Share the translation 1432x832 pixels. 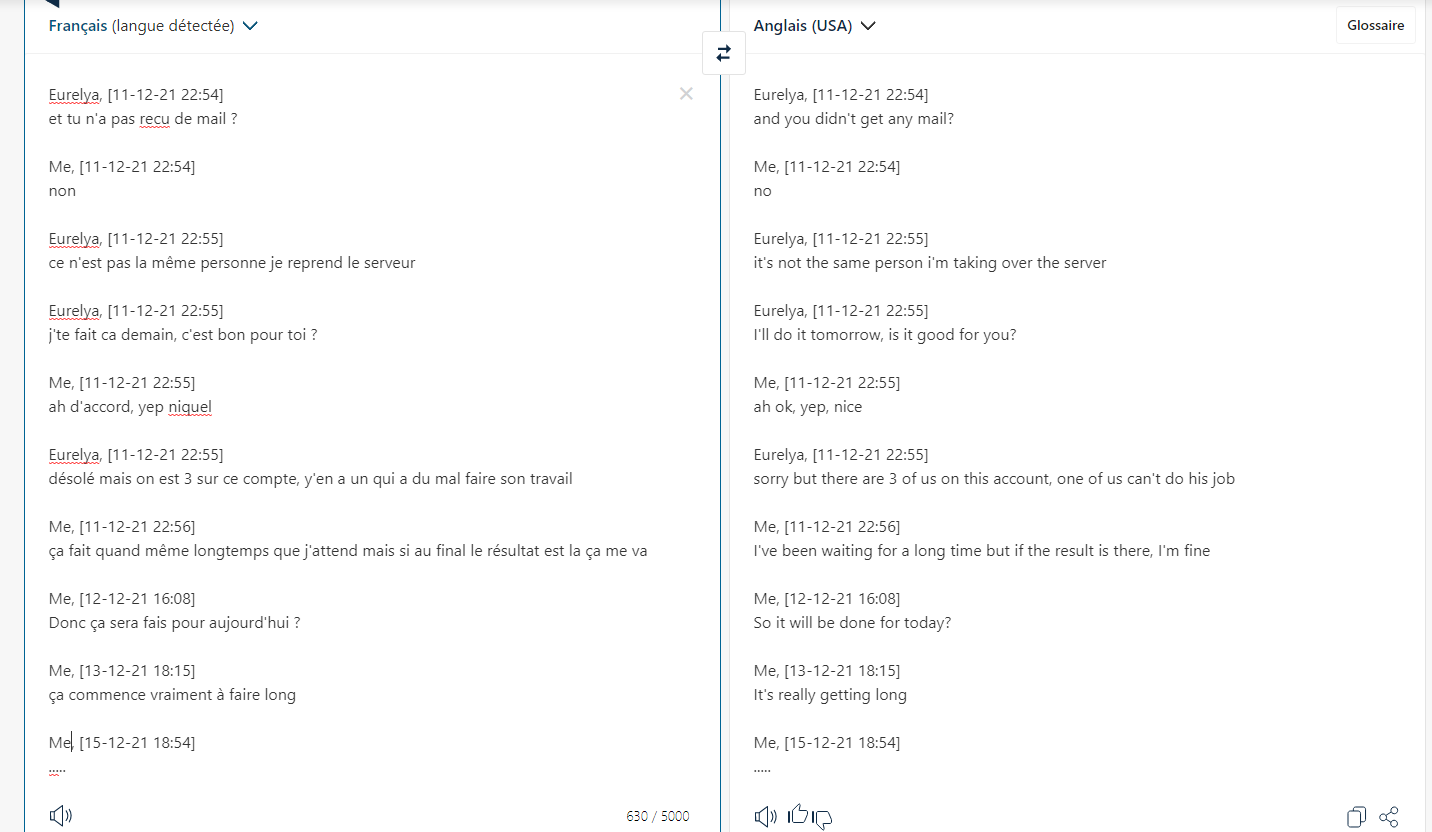pyautogui.click(x=1389, y=817)
